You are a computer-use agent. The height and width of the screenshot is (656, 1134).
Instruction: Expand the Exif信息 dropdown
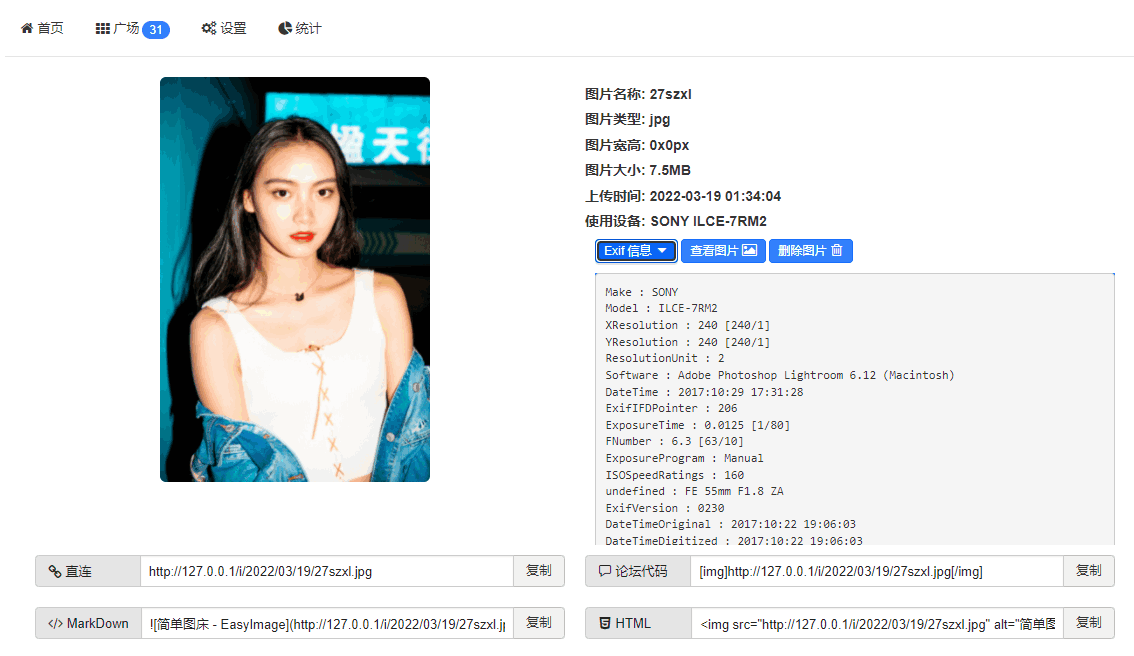[x=636, y=251]
